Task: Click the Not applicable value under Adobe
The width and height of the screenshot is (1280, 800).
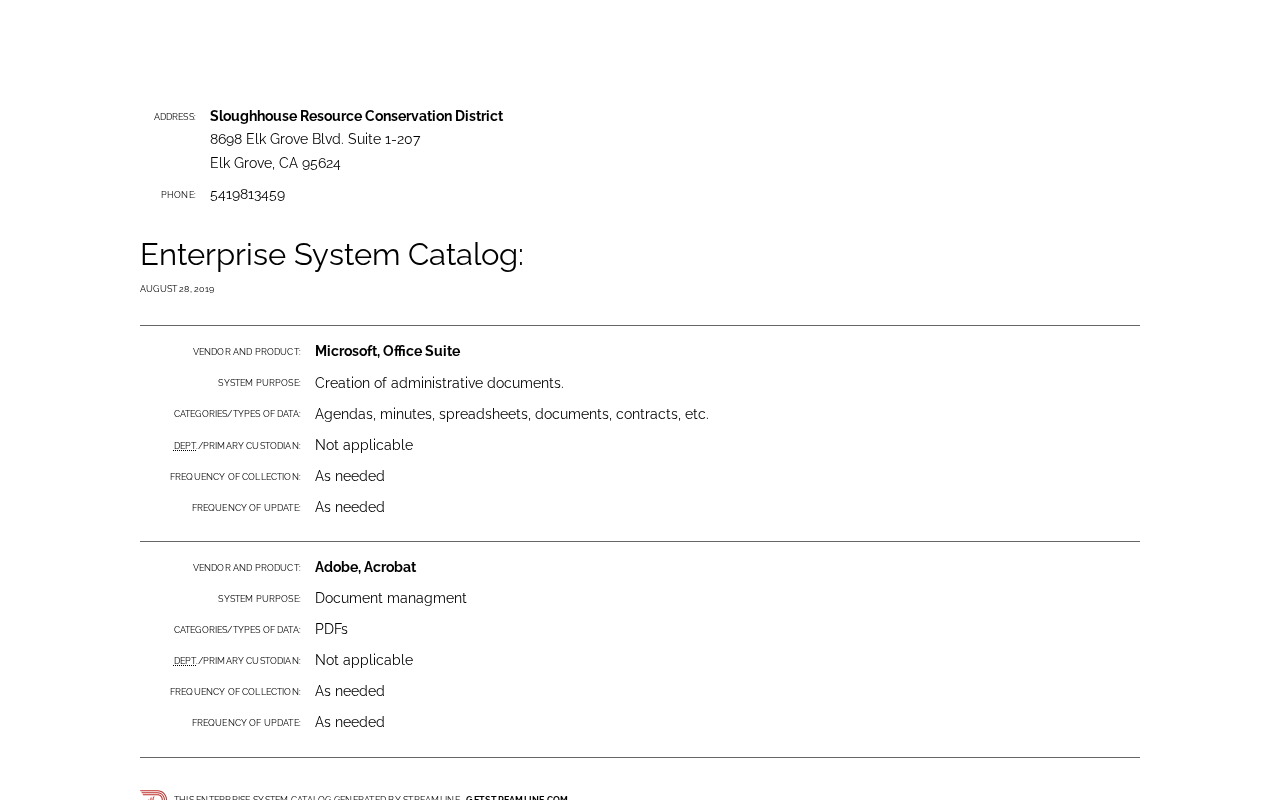Action: coord(364,660)
